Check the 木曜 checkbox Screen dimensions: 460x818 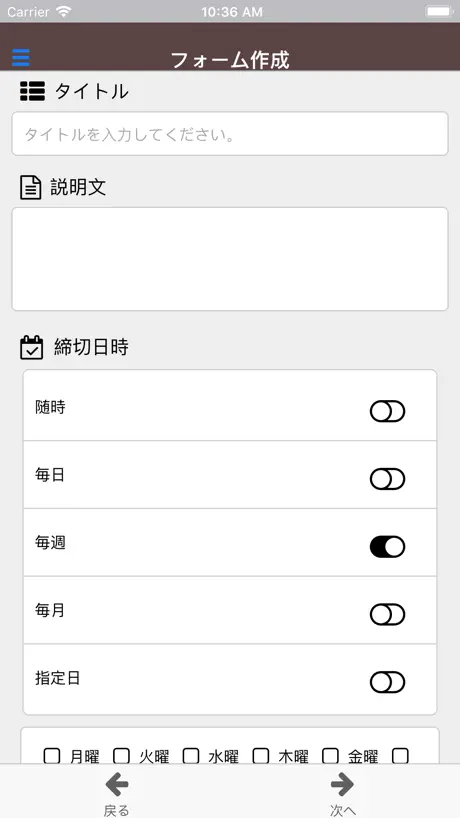(x=261, y=756)
